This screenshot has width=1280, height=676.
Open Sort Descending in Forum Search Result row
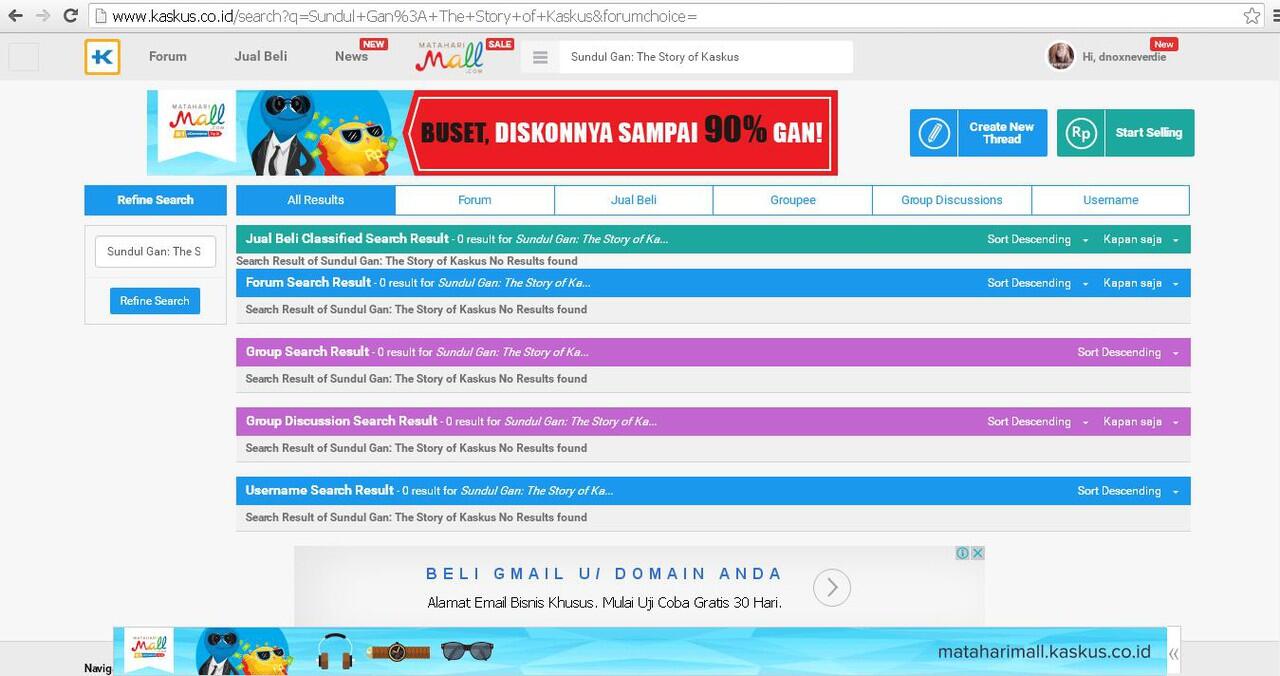pyautogui.click(x=1037, y=284)
